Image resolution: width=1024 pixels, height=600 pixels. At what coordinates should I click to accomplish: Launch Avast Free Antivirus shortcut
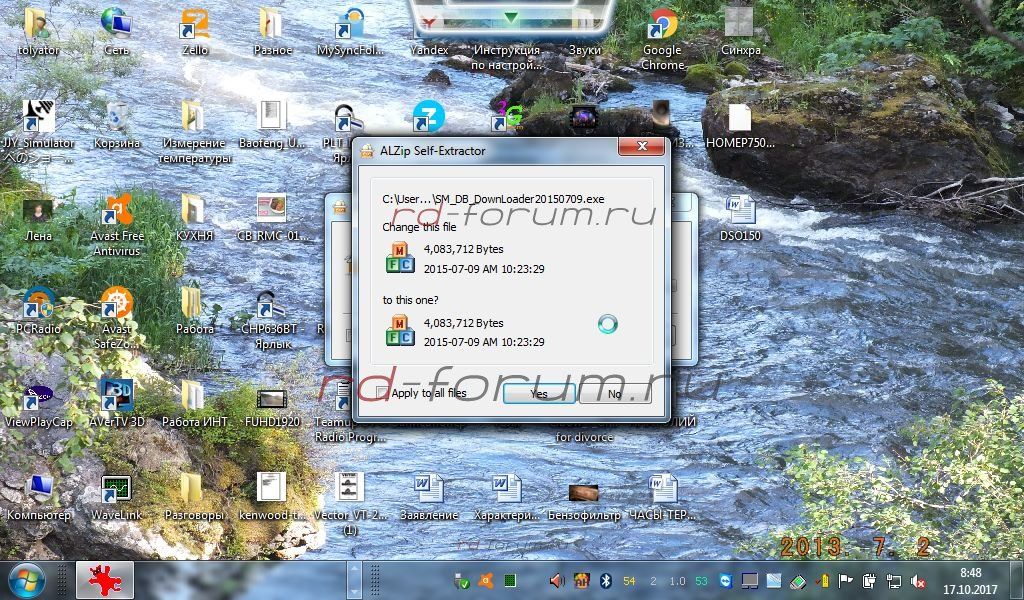[x=117, y=214]
